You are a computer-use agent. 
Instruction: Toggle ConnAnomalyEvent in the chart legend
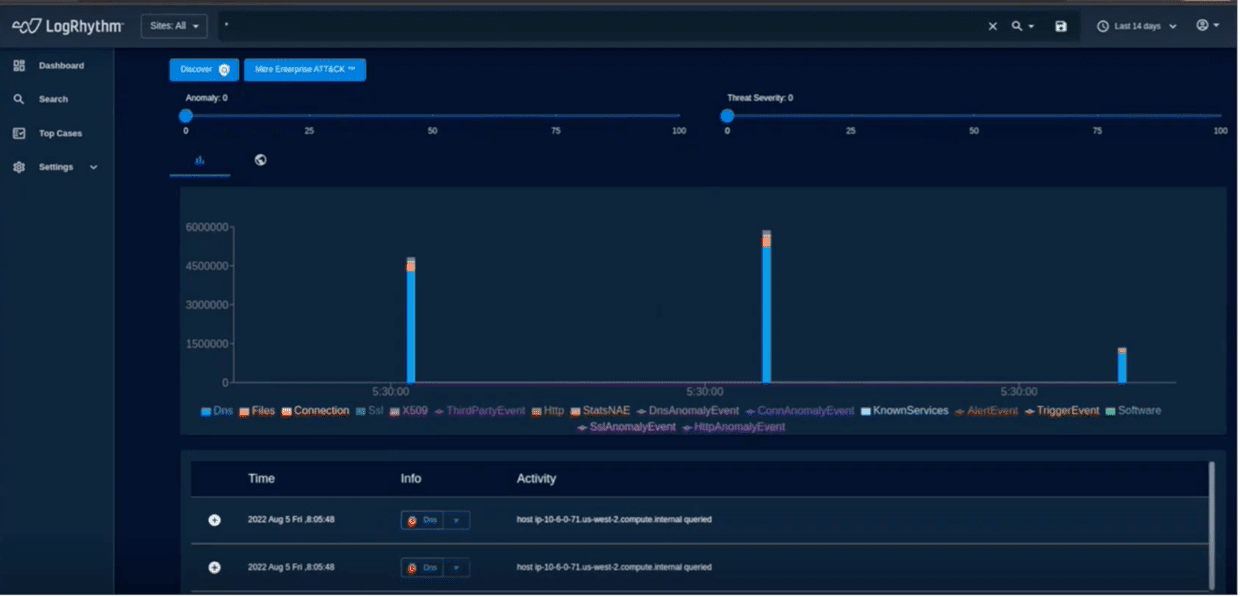tap(800, 411)
